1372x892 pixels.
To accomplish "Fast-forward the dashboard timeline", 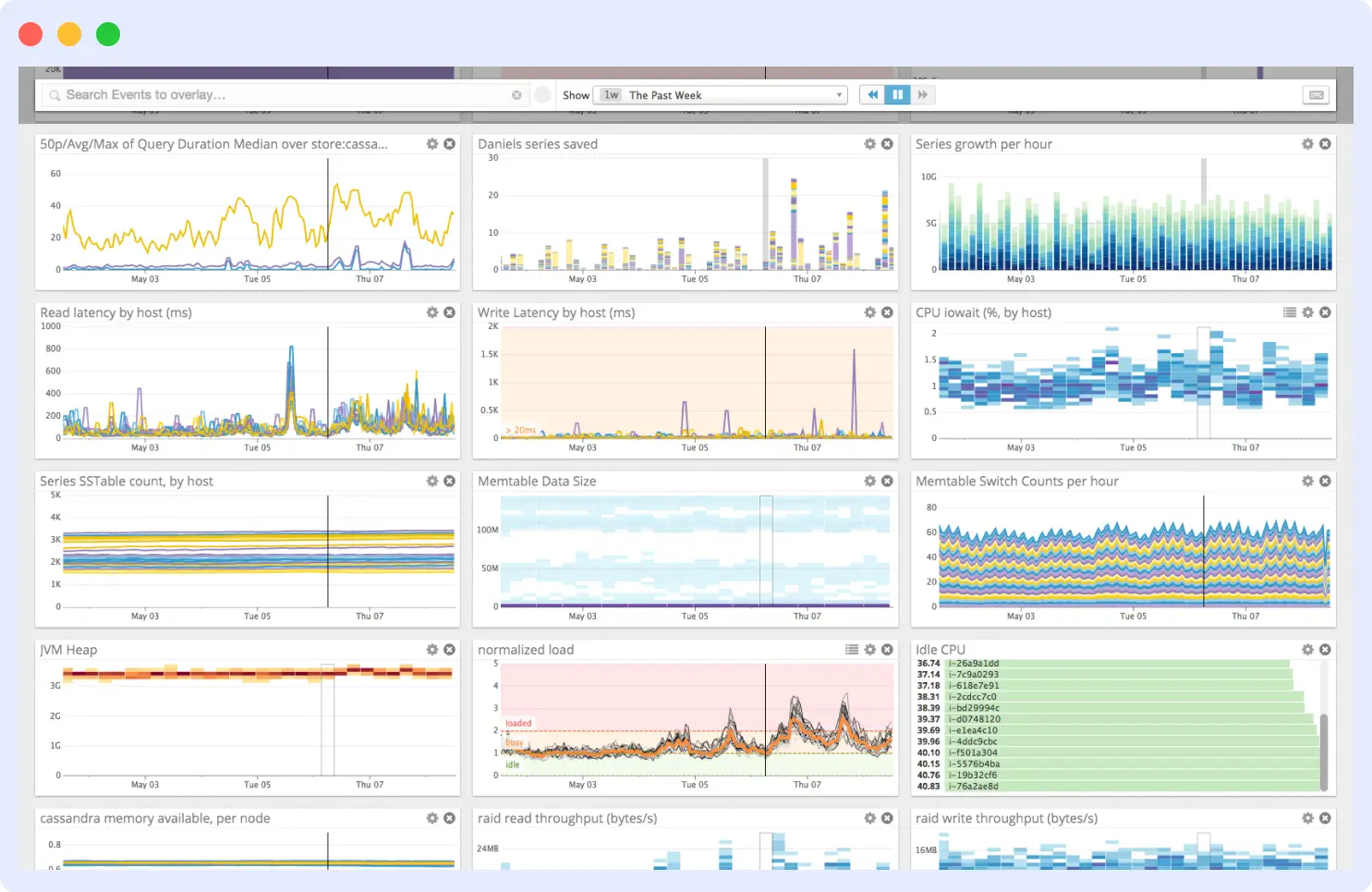I will click(x=923, y=94).
